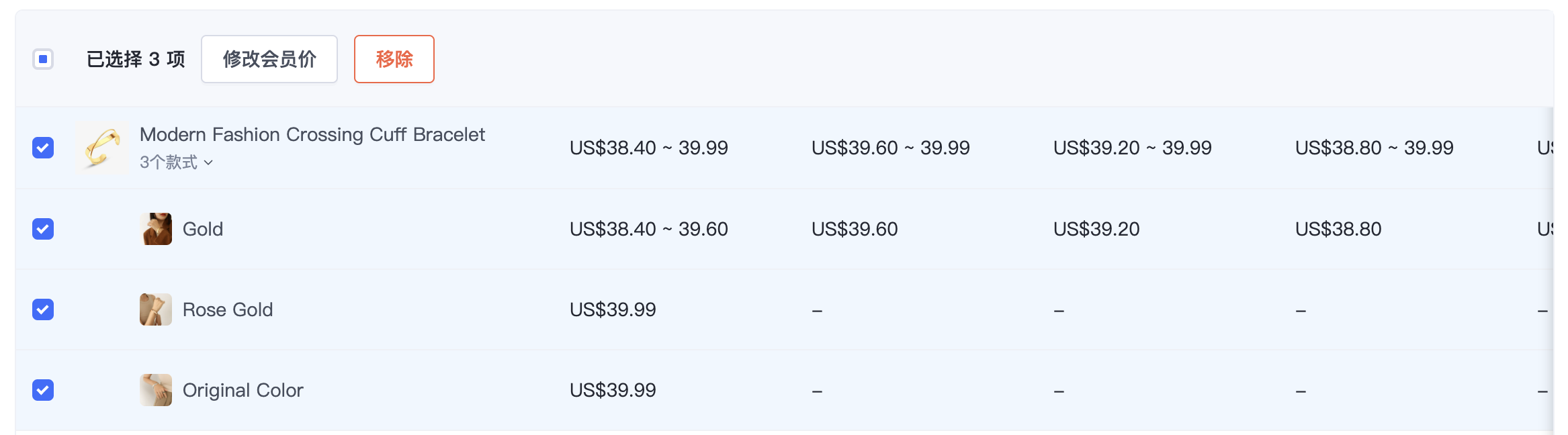1568x435 pixels.
Task: Click the red 移除 button
Action: pyautogui.click(x=394, y=59)
